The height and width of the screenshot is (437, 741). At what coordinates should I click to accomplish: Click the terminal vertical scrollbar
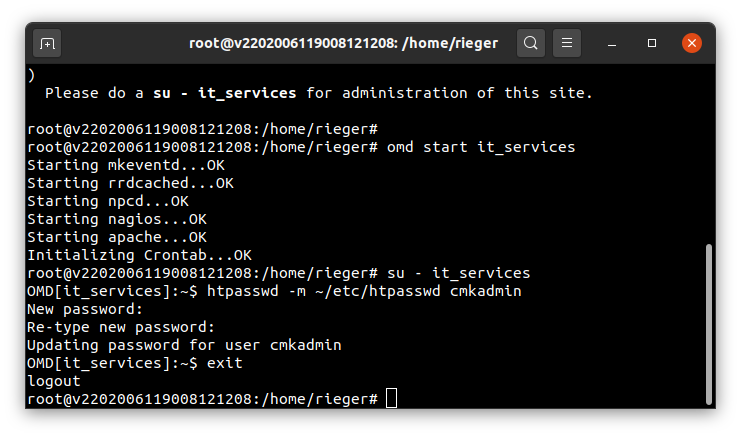pyautogui.click(x=708, y=324)
